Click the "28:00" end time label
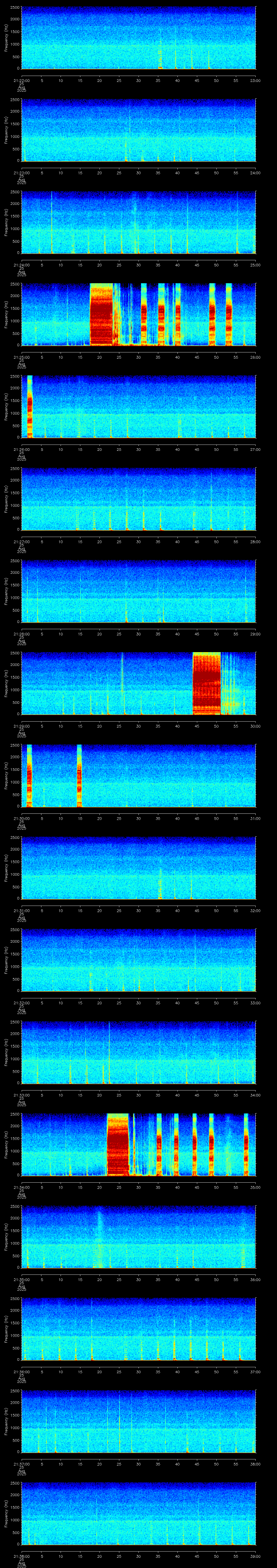The image size is (277, 1568). 256,542
